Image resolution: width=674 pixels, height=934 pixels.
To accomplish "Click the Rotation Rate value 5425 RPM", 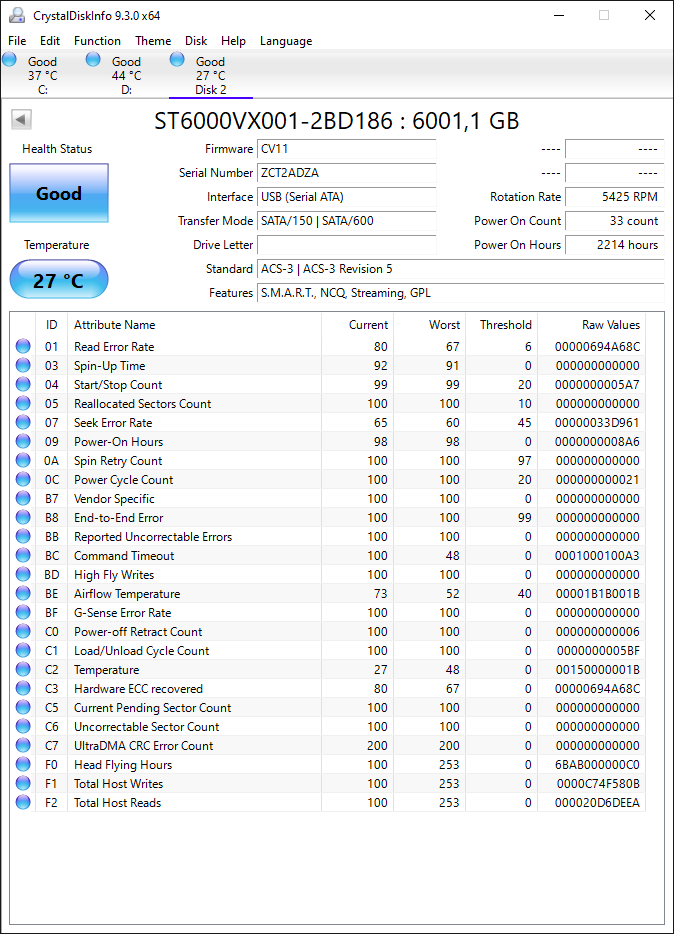I will (x=614, y=197).
